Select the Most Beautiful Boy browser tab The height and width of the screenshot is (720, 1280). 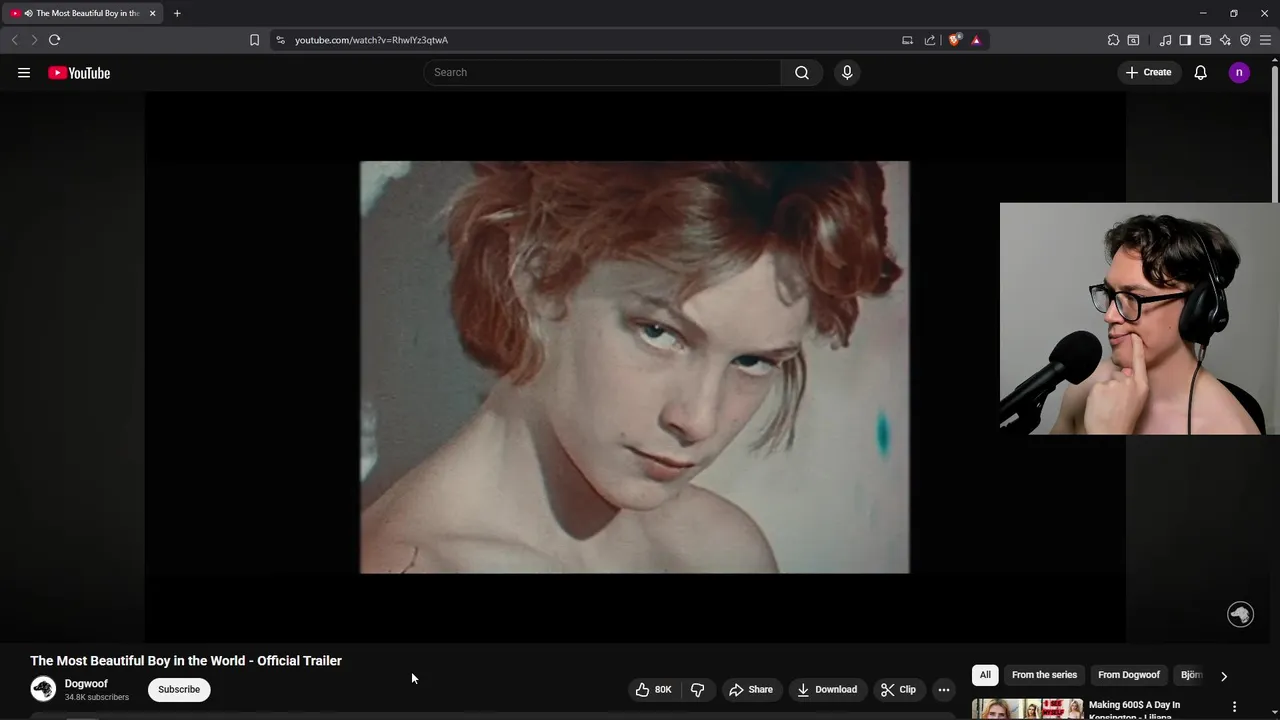click(x=82, y=13)
